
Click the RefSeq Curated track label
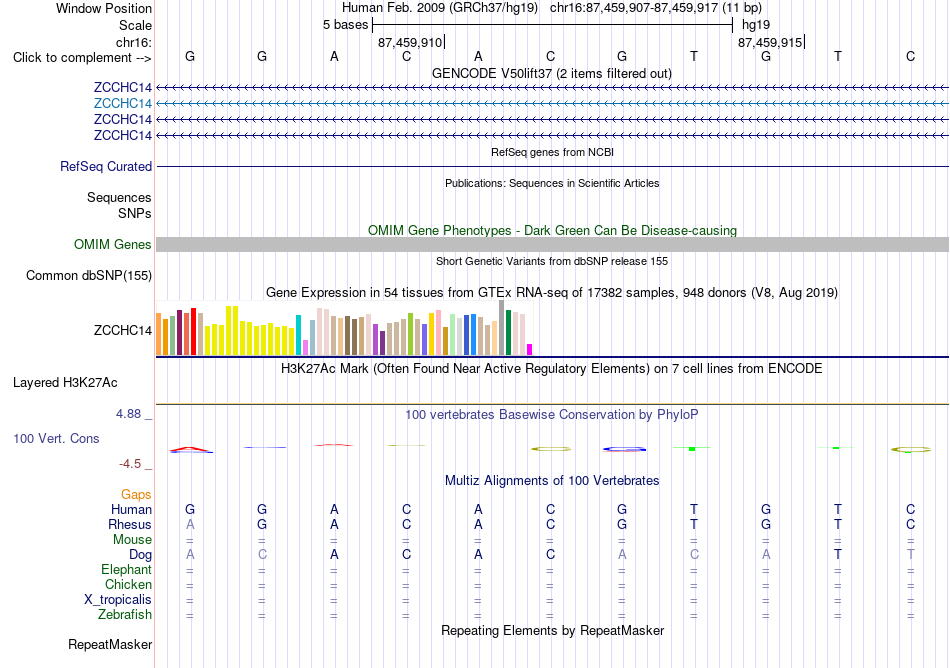pos(105,167)
